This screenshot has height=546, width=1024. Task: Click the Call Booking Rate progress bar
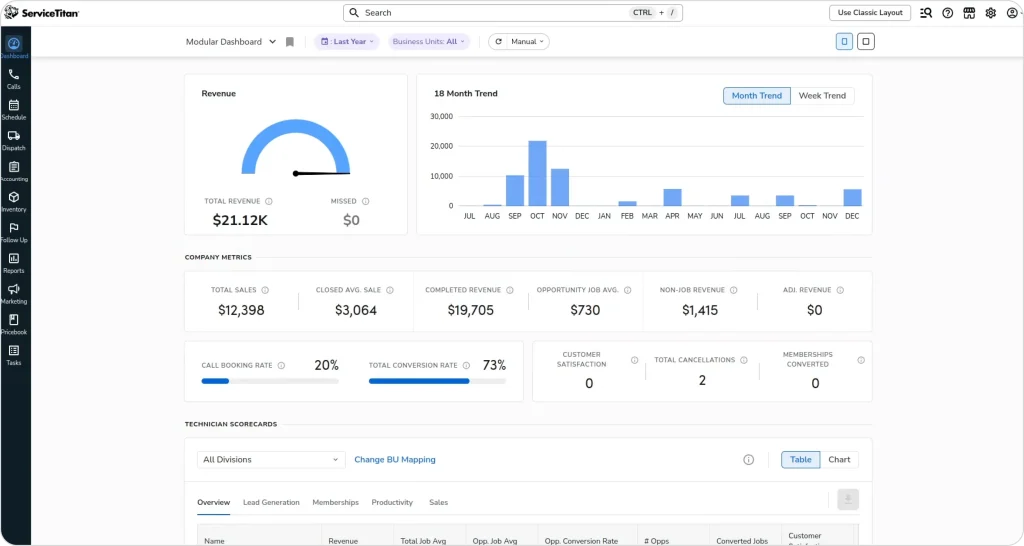point(270,381)
